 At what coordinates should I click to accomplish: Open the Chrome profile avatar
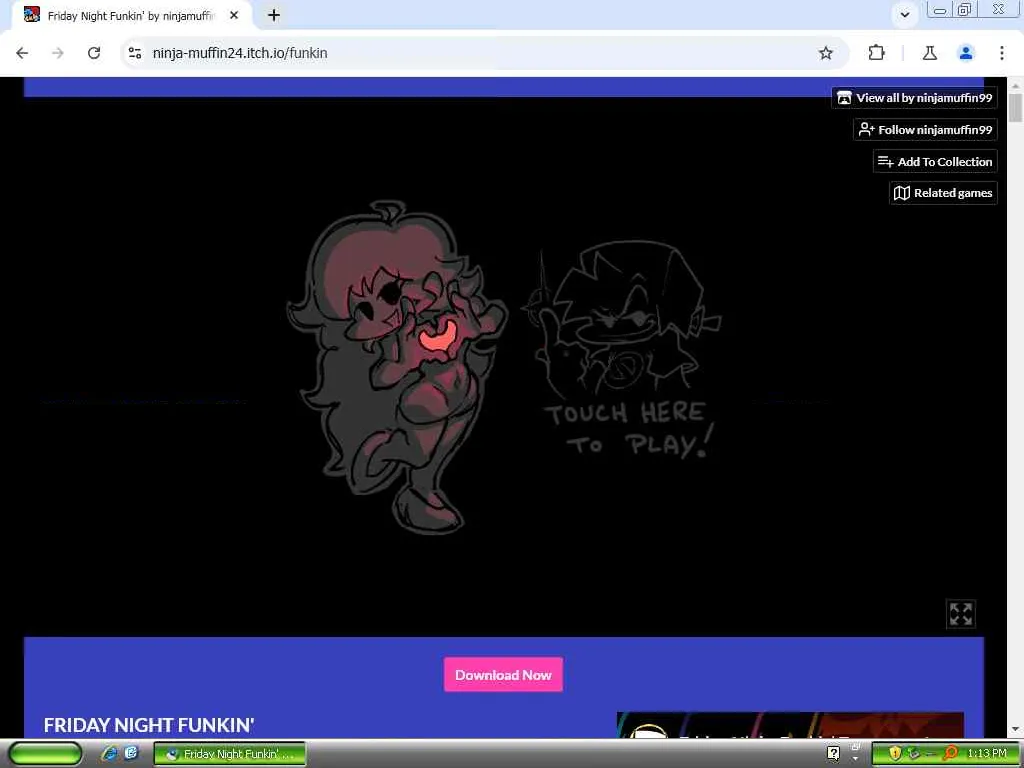click(966, 53)
